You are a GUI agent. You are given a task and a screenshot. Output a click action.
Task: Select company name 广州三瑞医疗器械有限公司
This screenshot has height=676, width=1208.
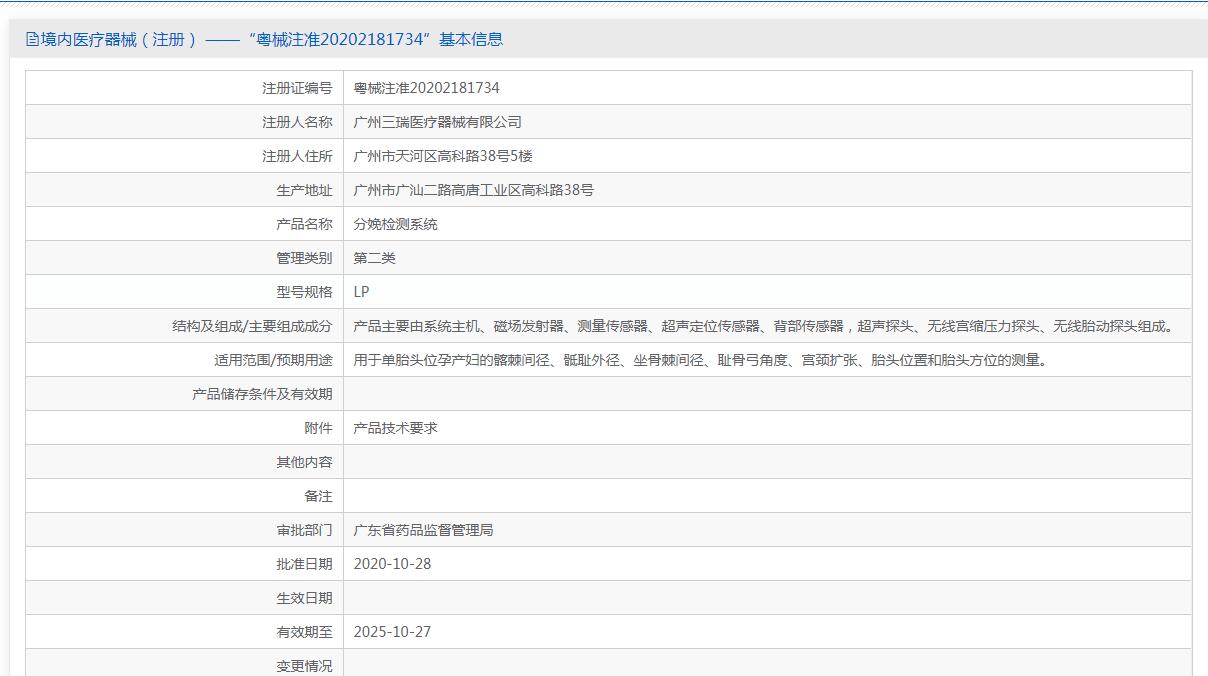point(438,122)
